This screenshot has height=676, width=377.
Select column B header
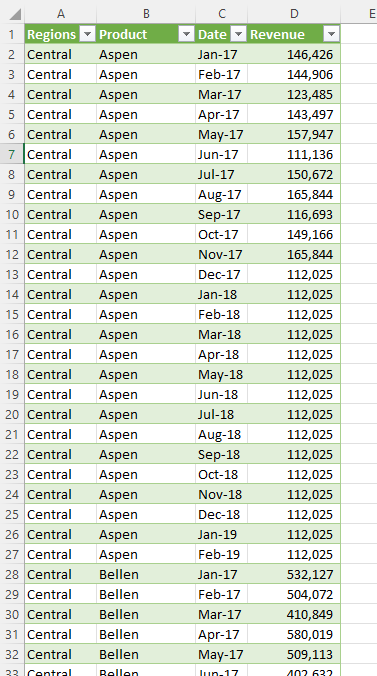click(146, 14)
